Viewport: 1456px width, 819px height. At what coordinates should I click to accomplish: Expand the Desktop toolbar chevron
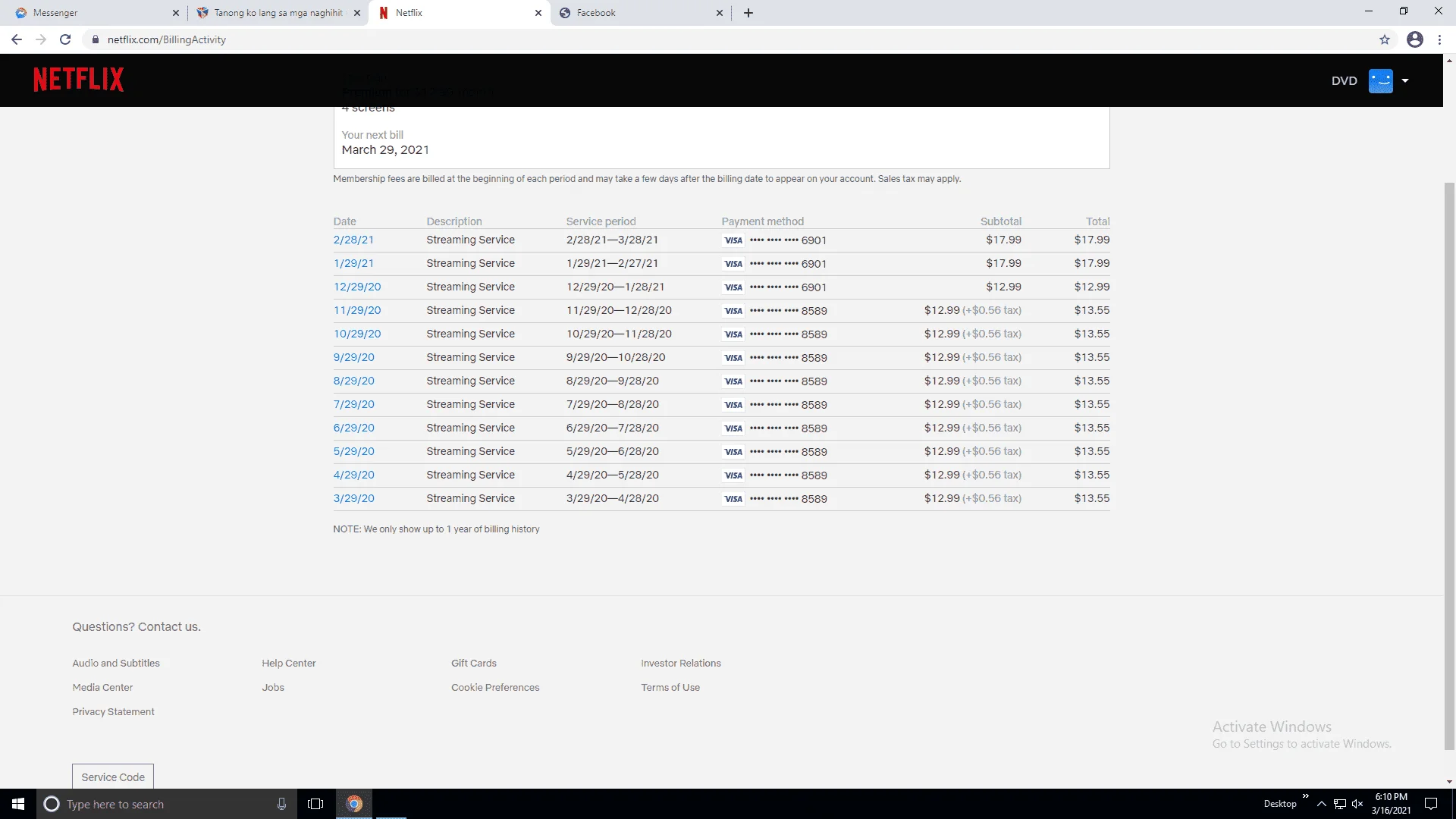1306,796
